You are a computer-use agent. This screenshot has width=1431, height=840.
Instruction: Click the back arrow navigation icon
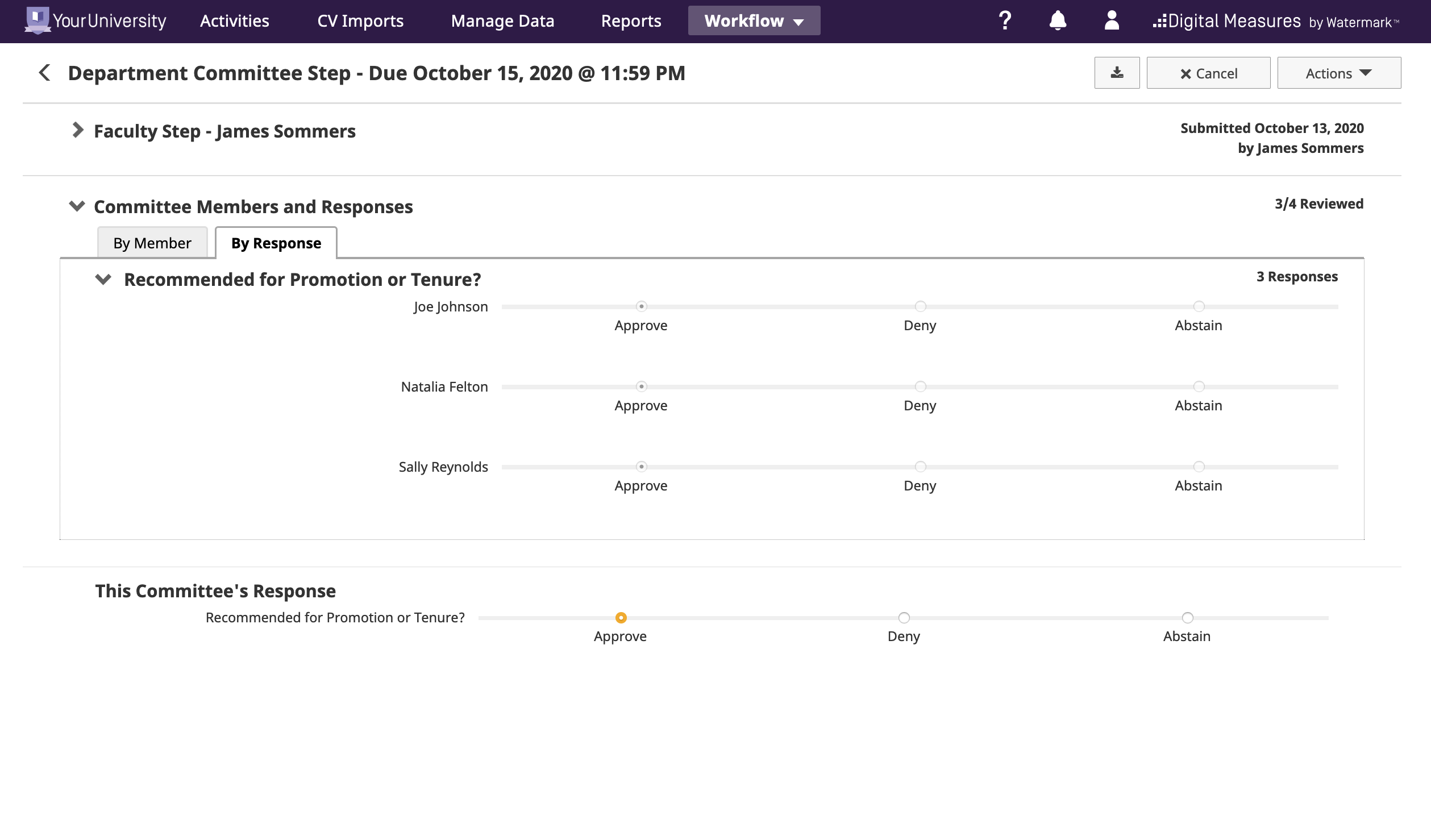[x=44, y=72]
